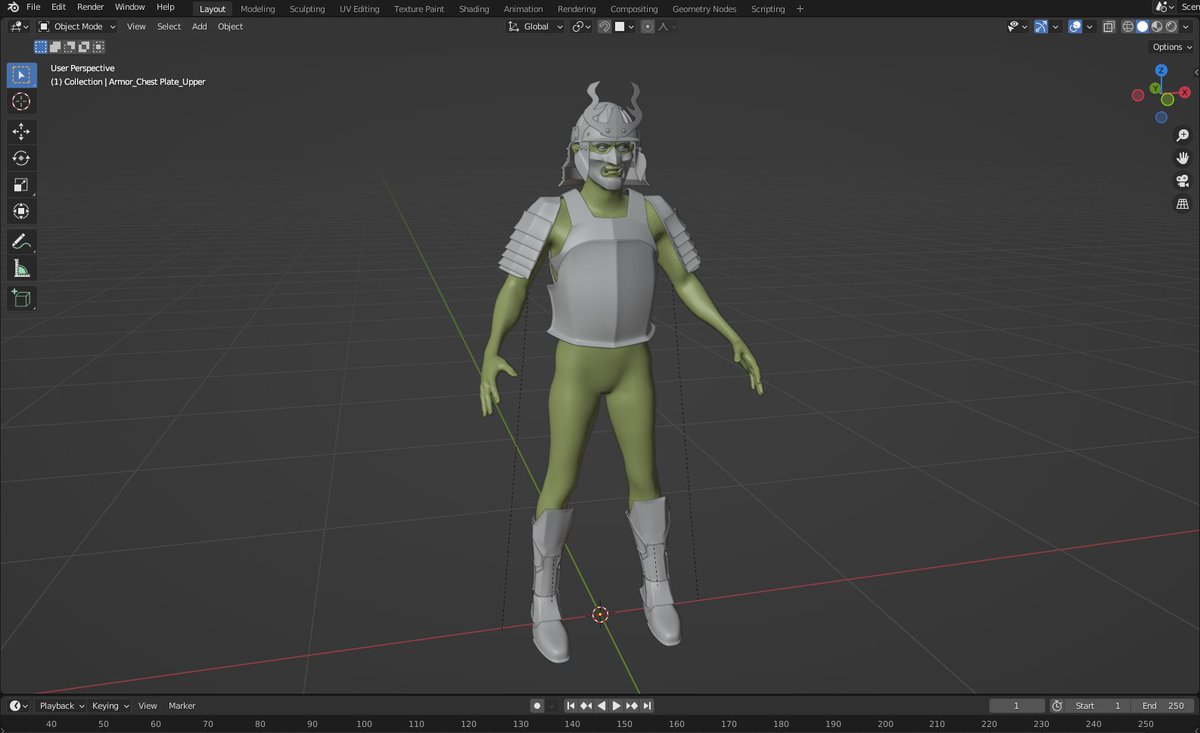Open 3D viewport editor type dropdown

click(x=20, y=27)
